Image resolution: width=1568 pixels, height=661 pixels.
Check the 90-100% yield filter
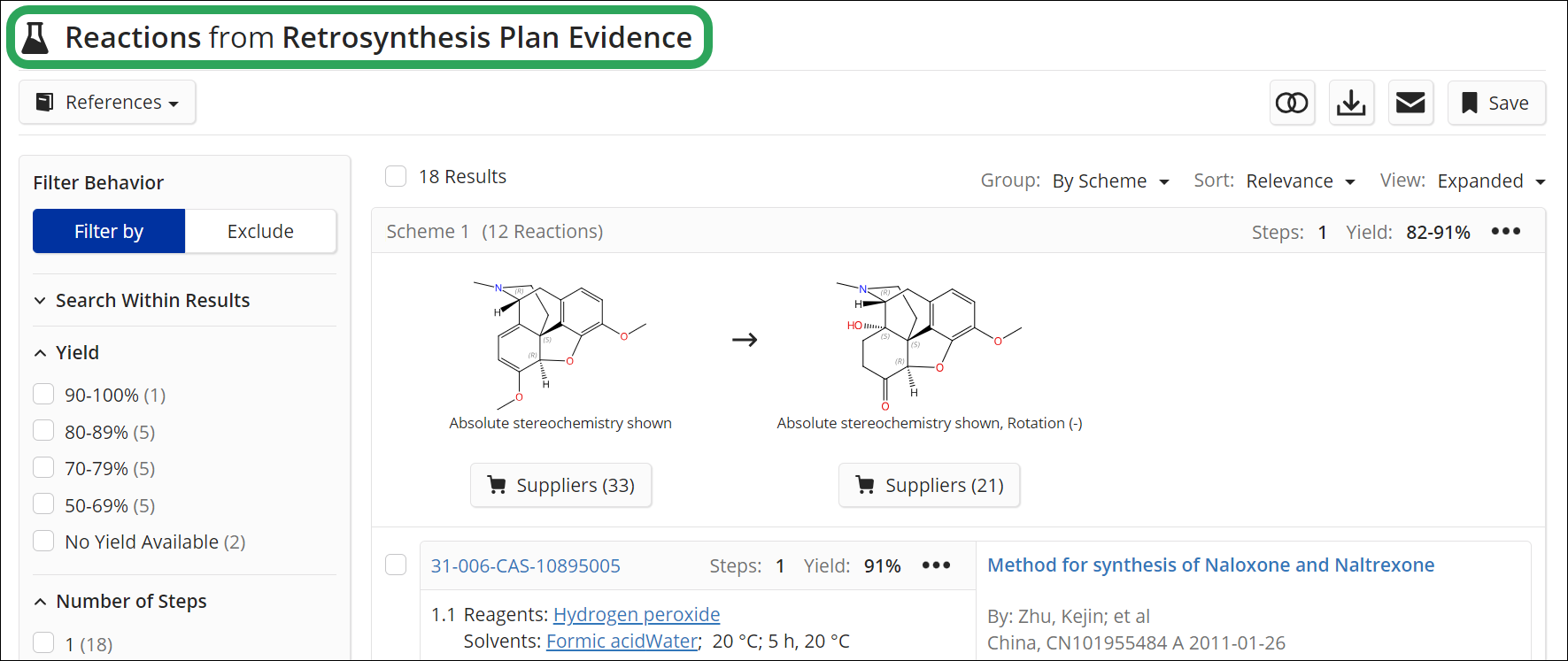[x=43, y=394]
